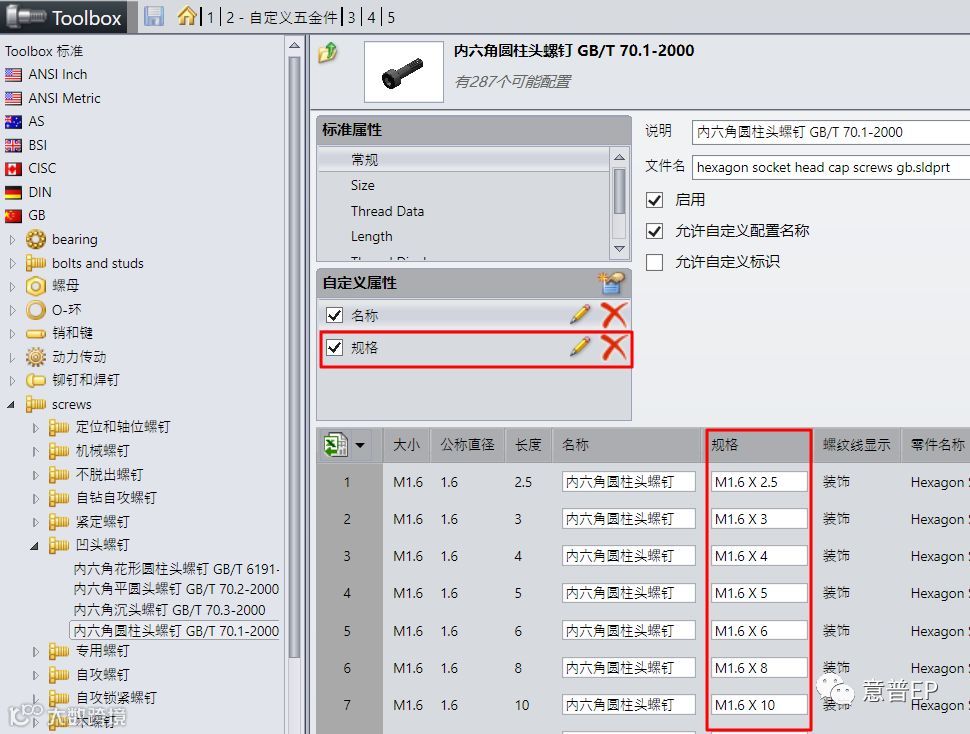Click the 公称直径 column header

pos(467,445)
